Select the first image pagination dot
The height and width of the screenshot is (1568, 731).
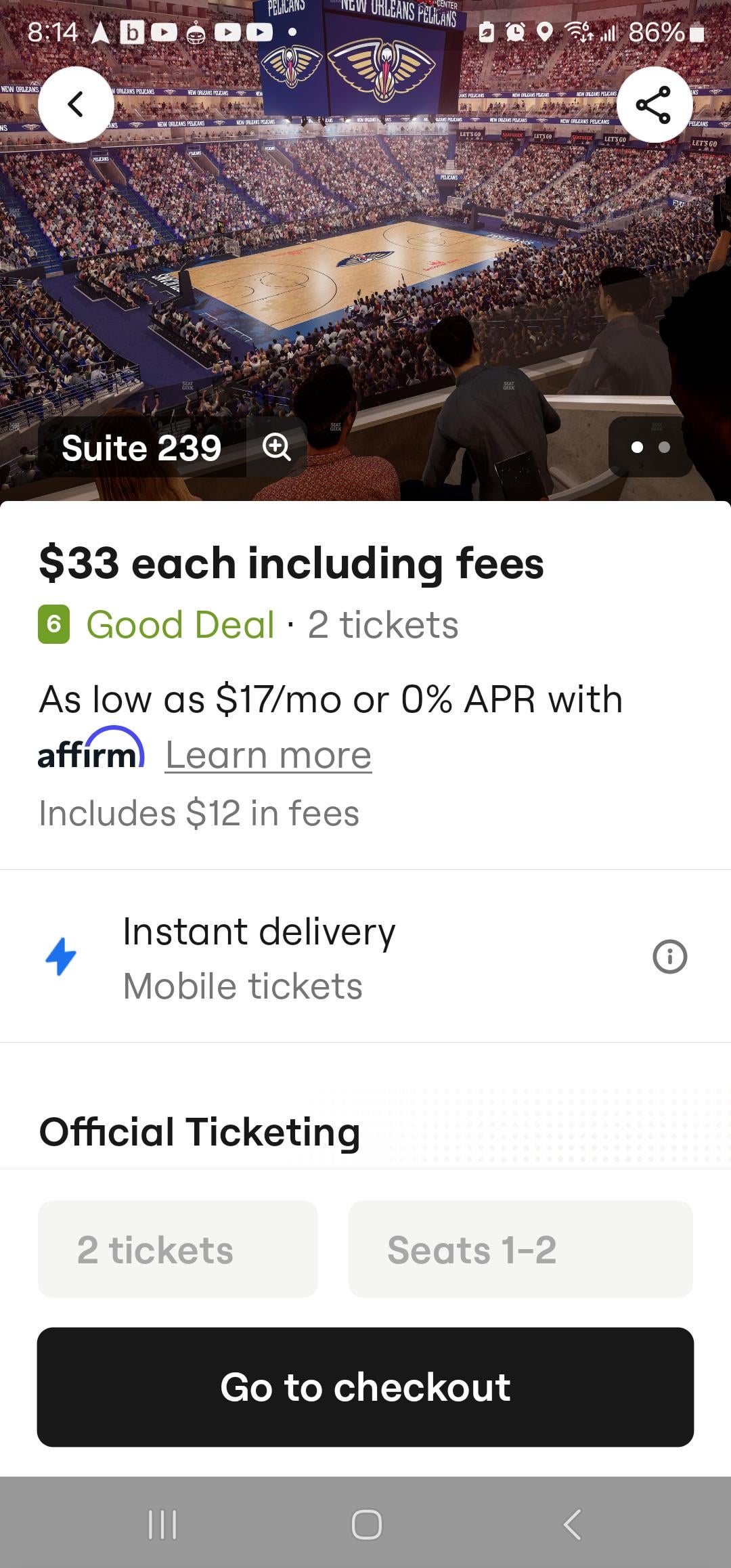point(636,447)
